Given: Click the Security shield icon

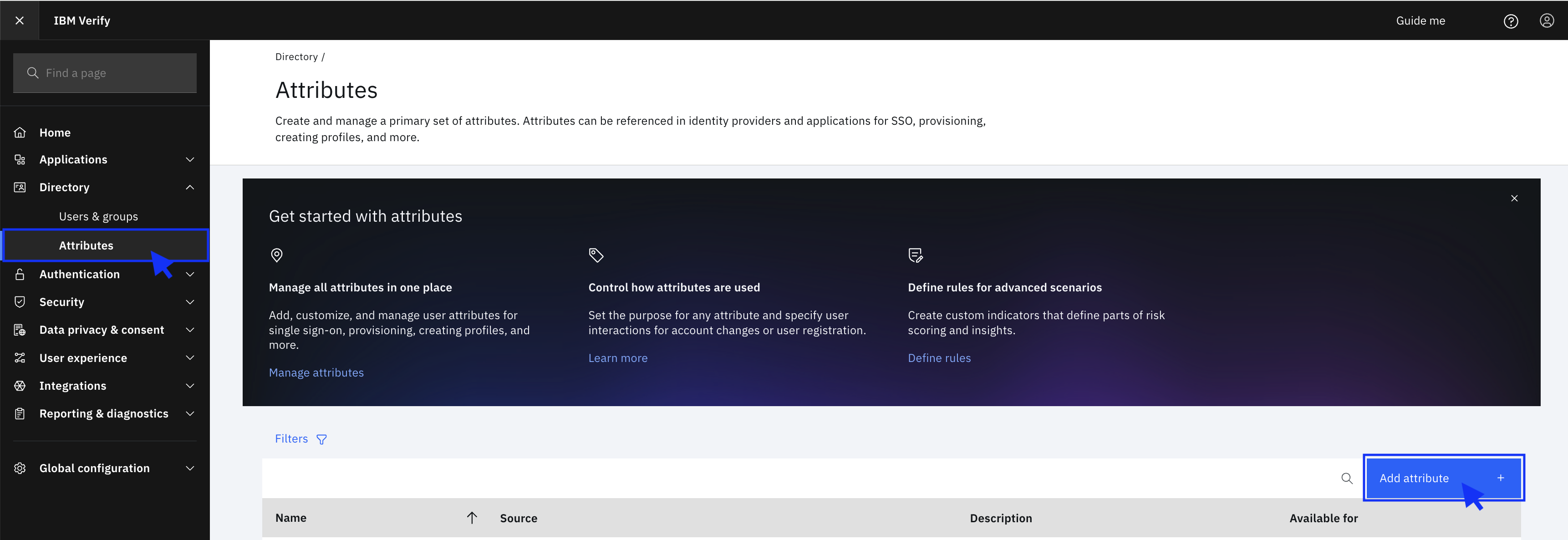Looking at the screenshot, I should pyautogui.click(x=20, y=302).
